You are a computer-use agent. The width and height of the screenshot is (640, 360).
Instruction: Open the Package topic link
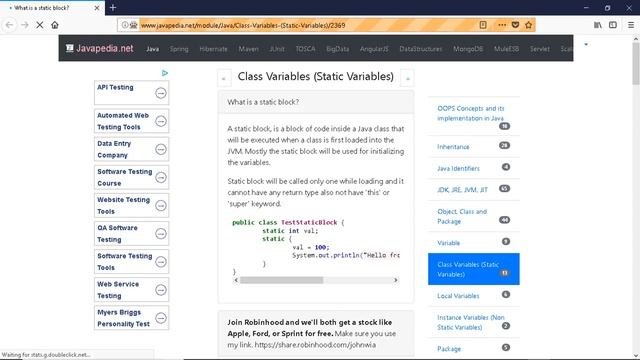pyautogui.click(x=449, y=349)
